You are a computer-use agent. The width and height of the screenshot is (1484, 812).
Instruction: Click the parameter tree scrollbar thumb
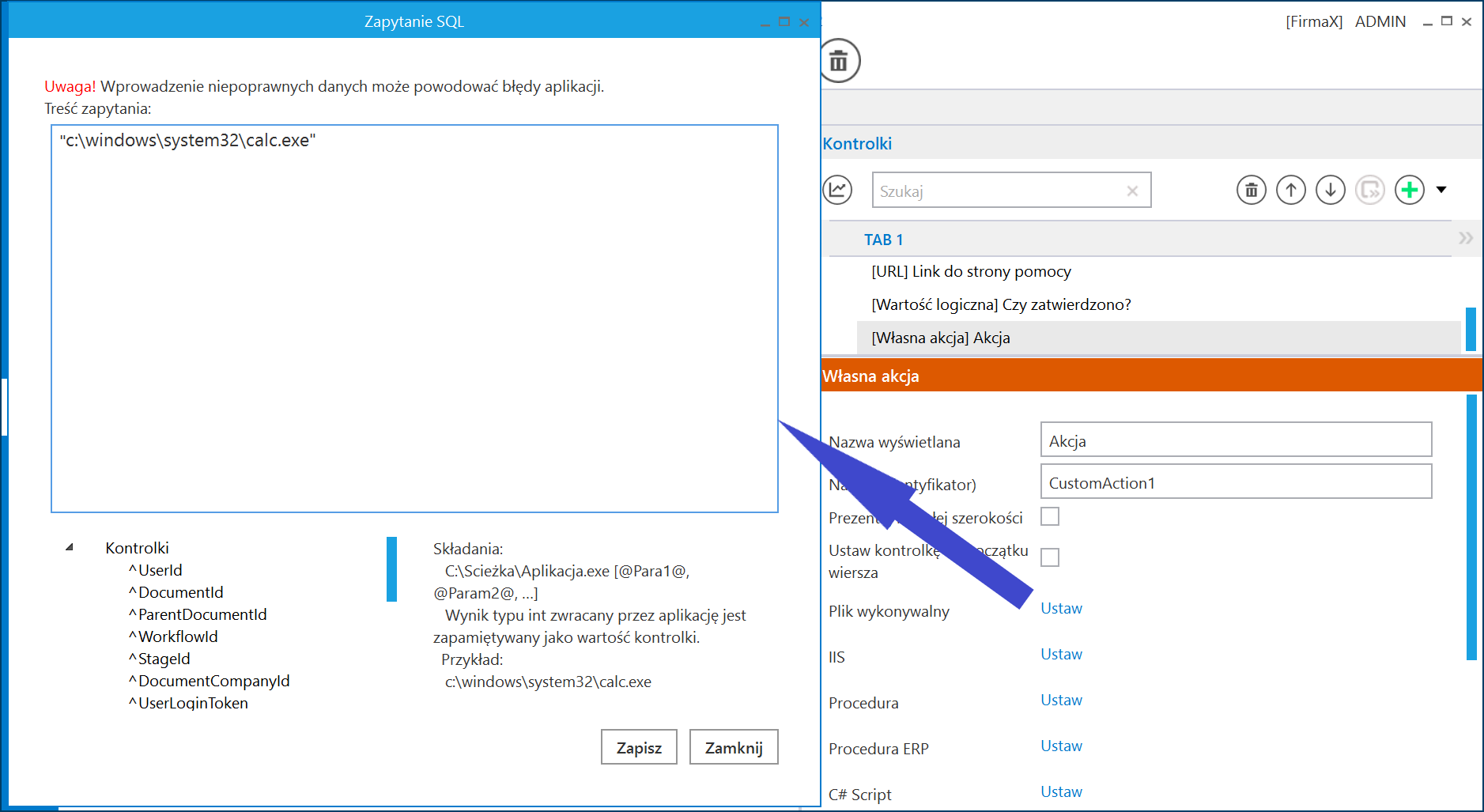click(391, 569)
